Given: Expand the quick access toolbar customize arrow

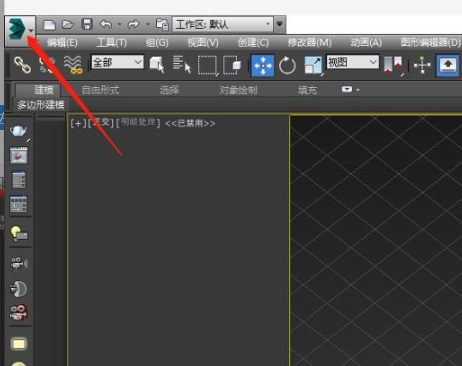Looking at the screenshot, I should click(279, 24).
